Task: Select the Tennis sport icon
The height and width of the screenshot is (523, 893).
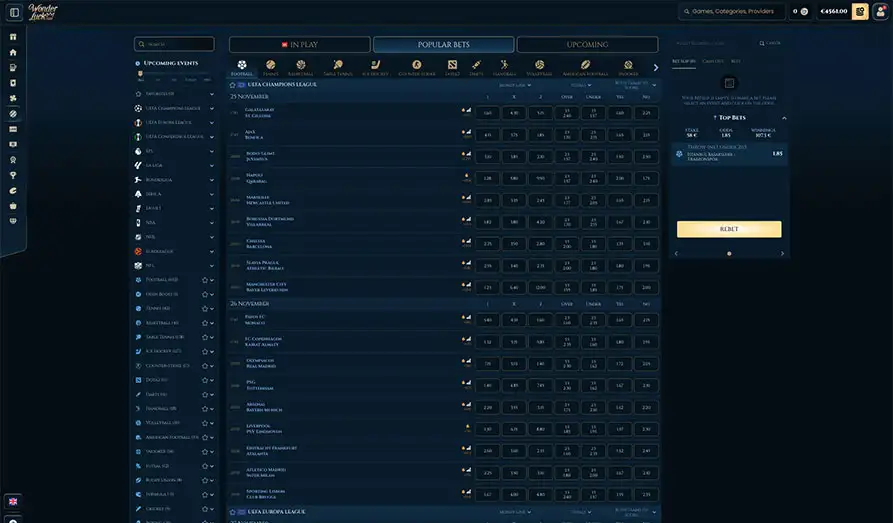Action: [x=271, y=67]
